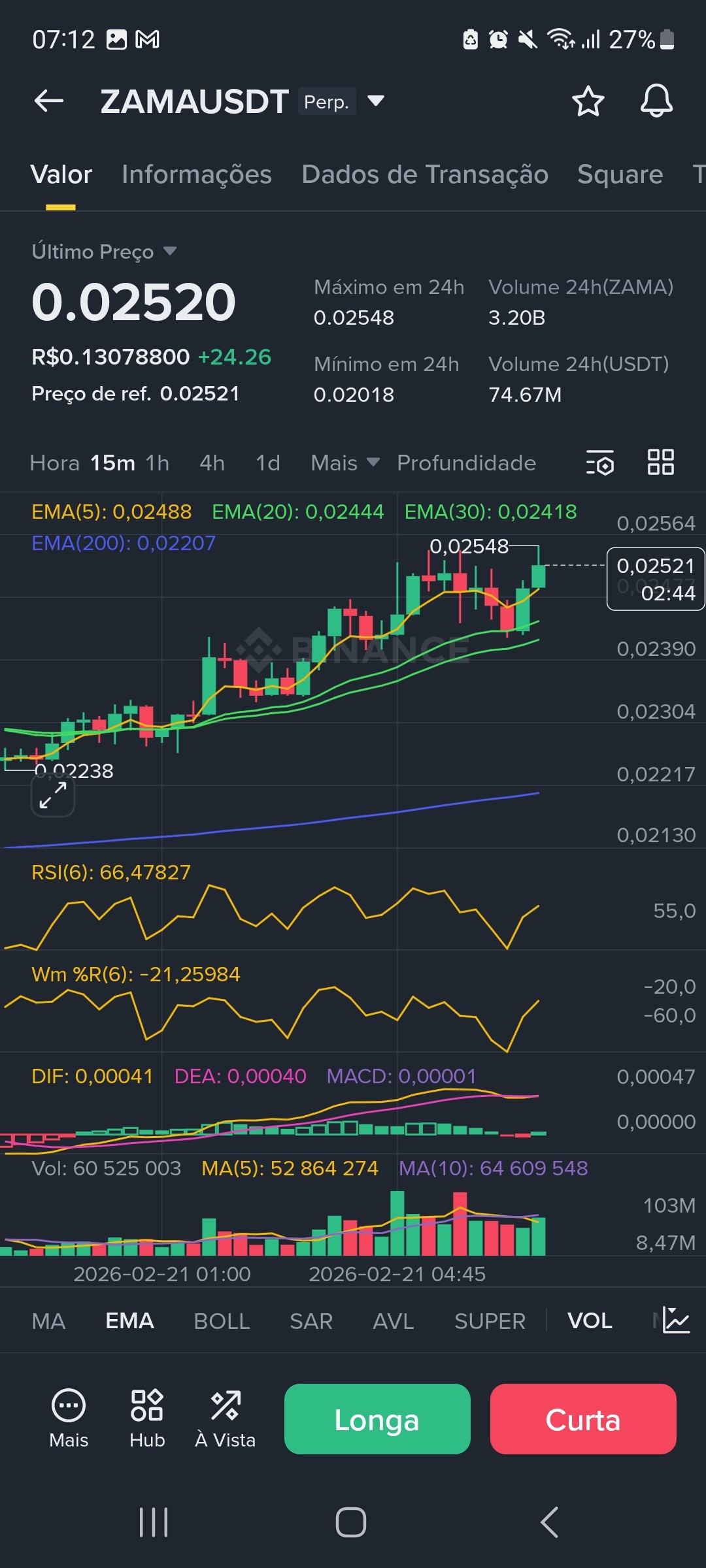This screenshot has width=706, height=1568.
Task: Open price alerts bell icon
Action: [656, 101]
